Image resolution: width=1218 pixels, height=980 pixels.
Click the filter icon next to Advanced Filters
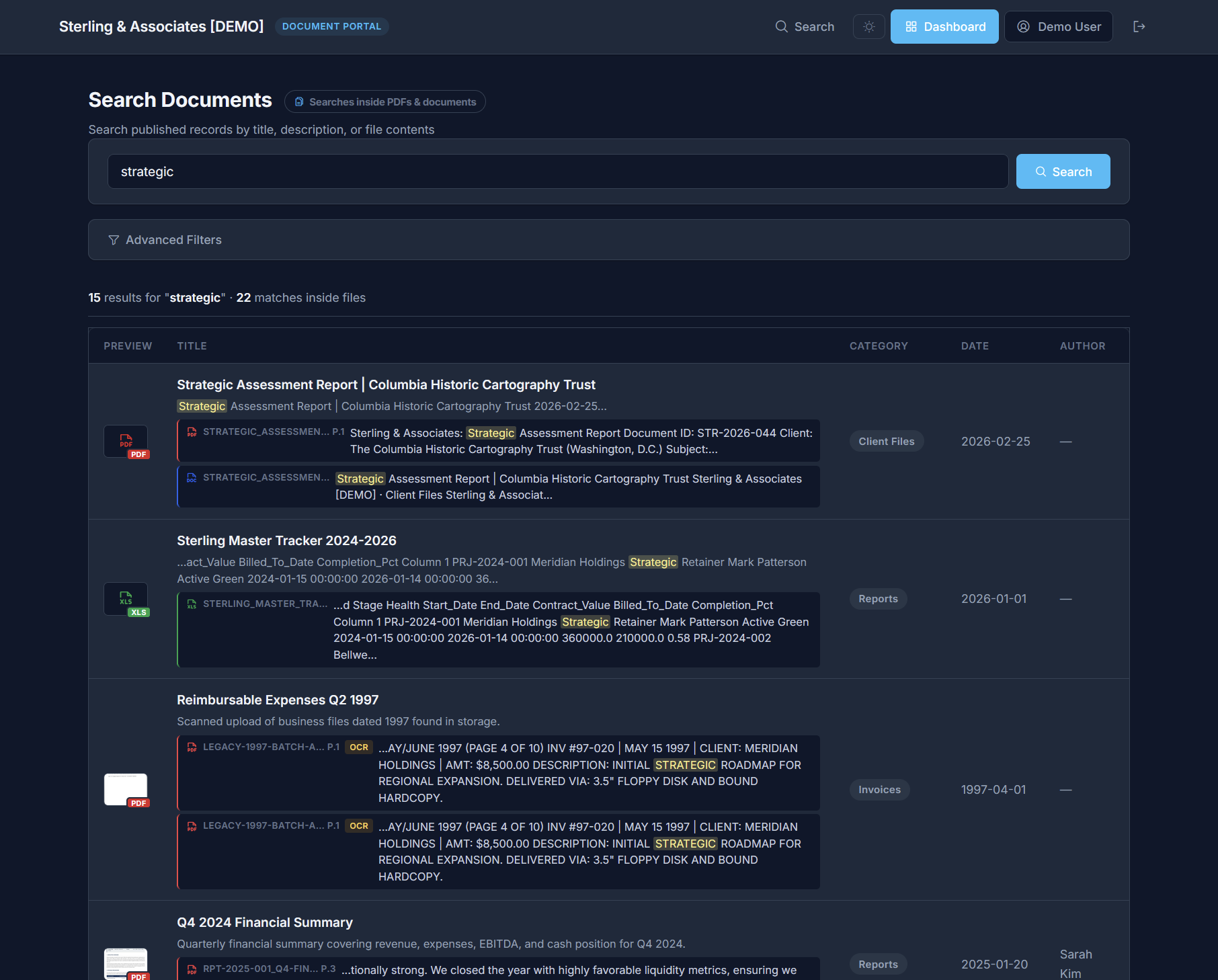113,240
